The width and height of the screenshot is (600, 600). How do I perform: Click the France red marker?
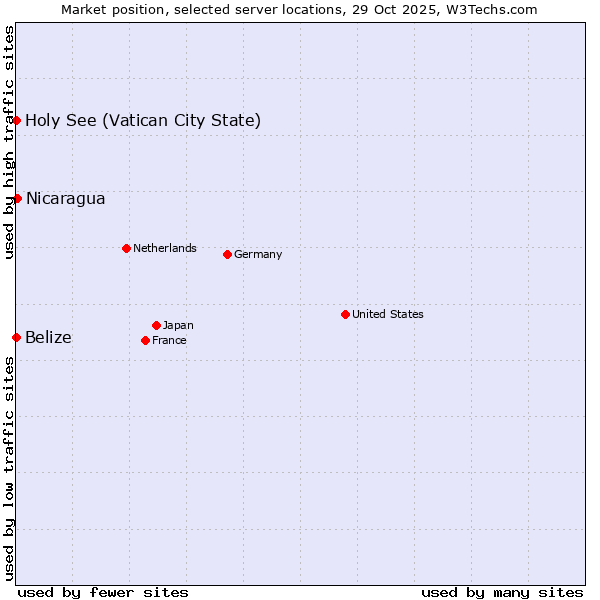click(x=146, y=340)
